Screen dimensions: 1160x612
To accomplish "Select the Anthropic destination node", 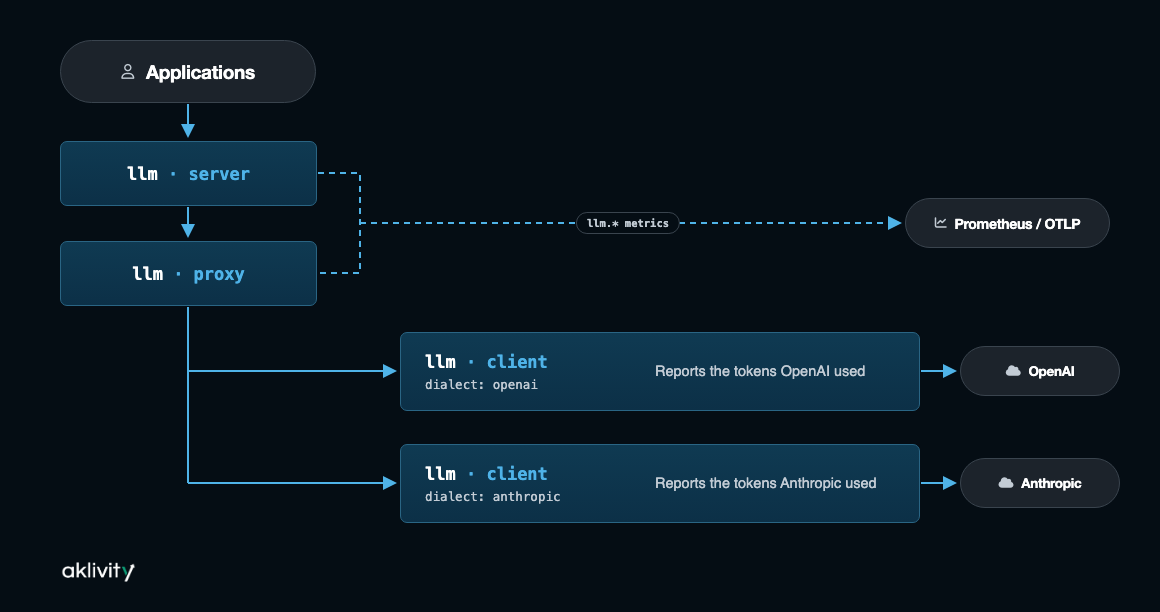I will point(1039,482).
